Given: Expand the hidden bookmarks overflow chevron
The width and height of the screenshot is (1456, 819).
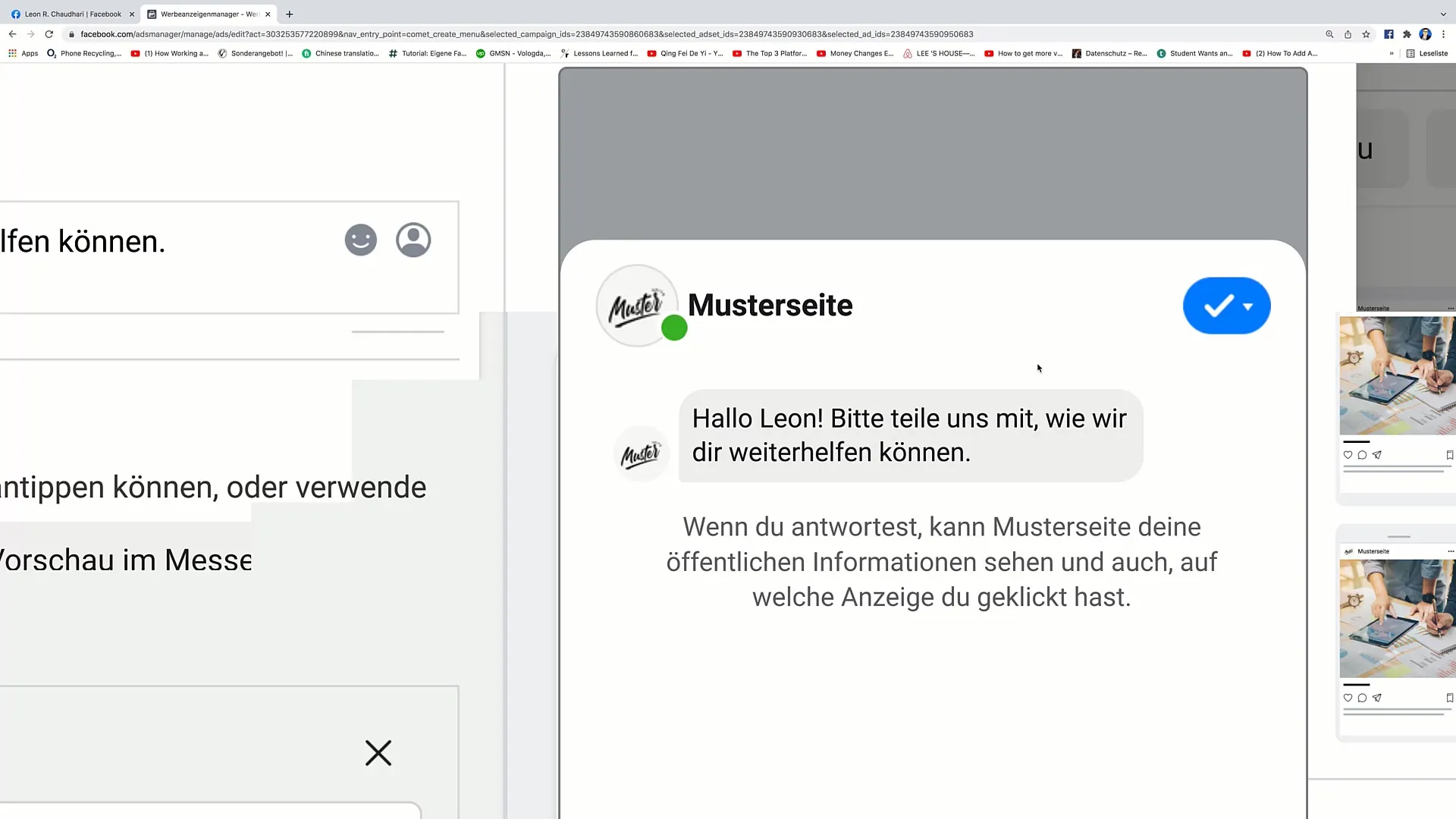Looking at the screenshot, I should click(1392, 54).
